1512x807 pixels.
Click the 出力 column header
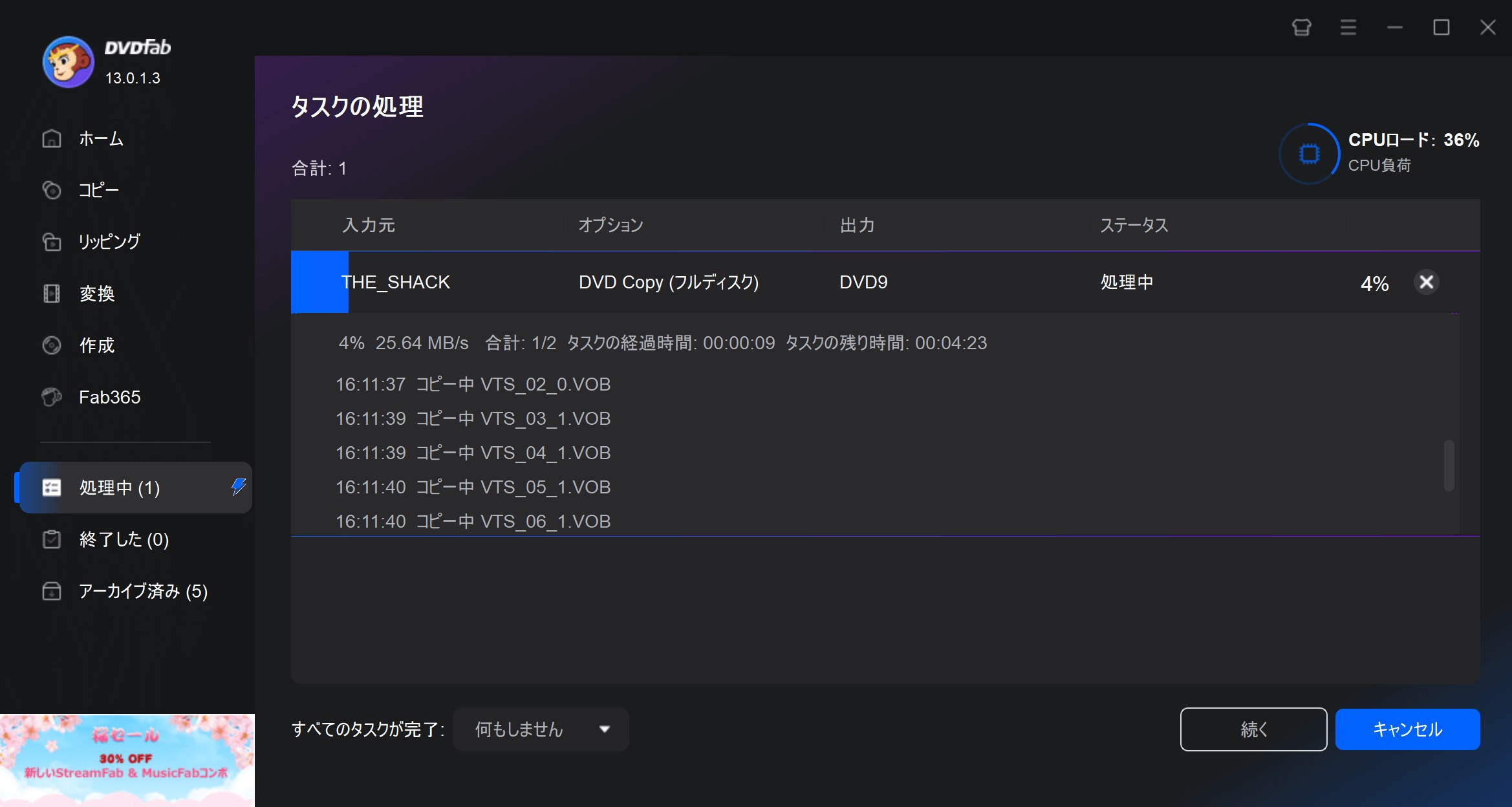(857, 225)
